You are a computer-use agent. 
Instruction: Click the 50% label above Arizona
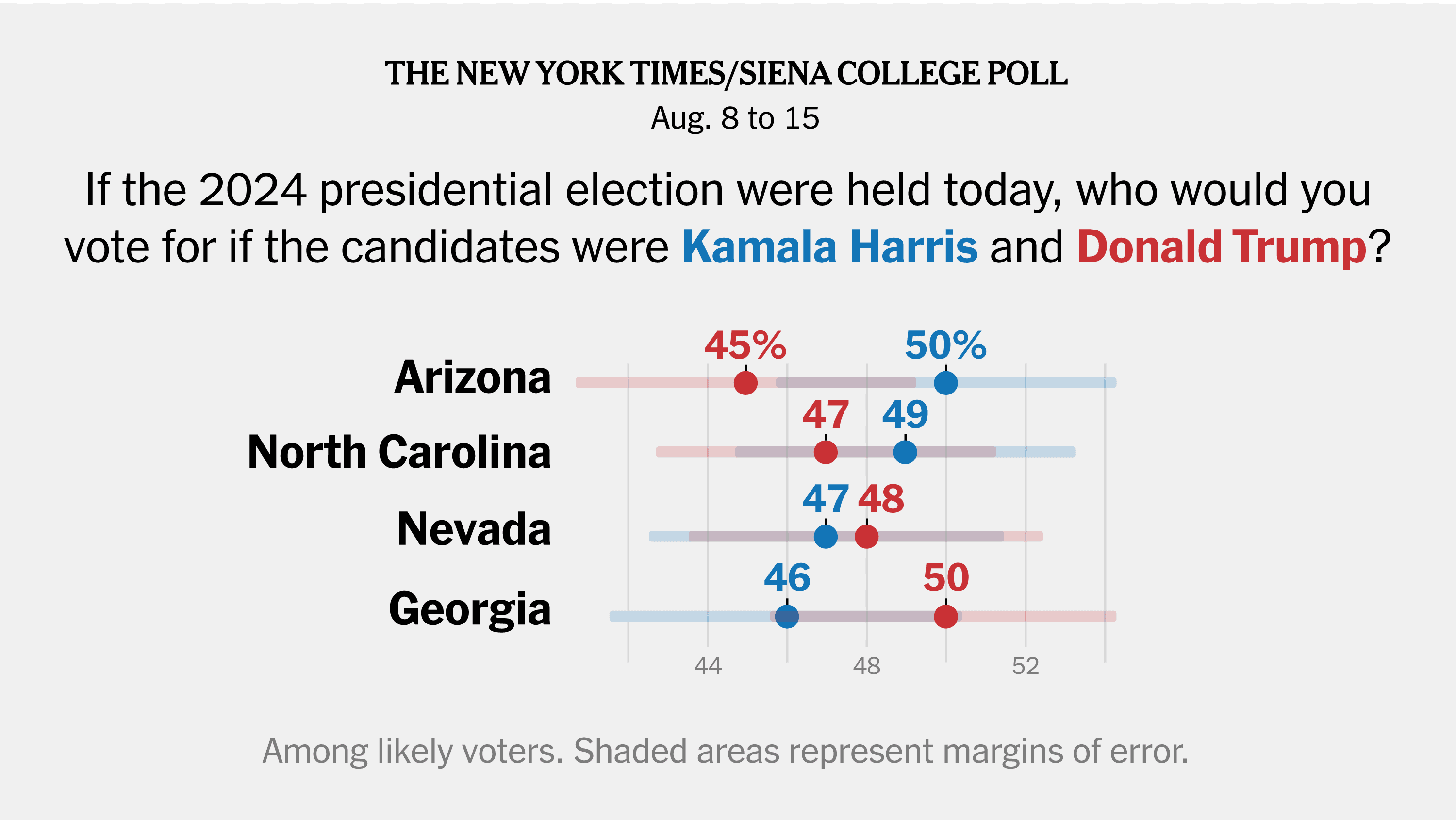(945, 345)
